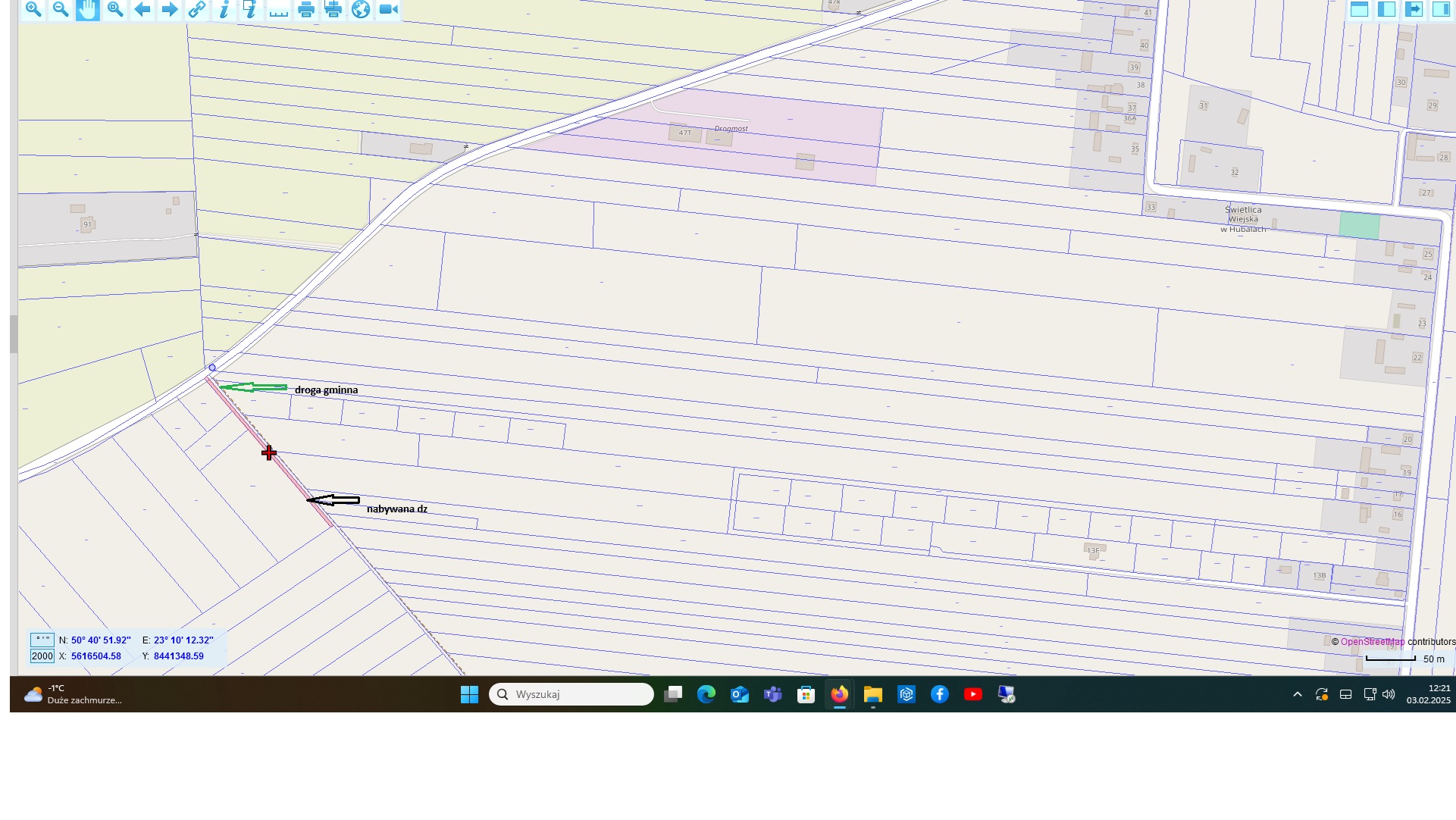Click the globe icon in toolbar
Image resolution: width=1456 pixels, height=820 pixels.
tap(361, 9)
